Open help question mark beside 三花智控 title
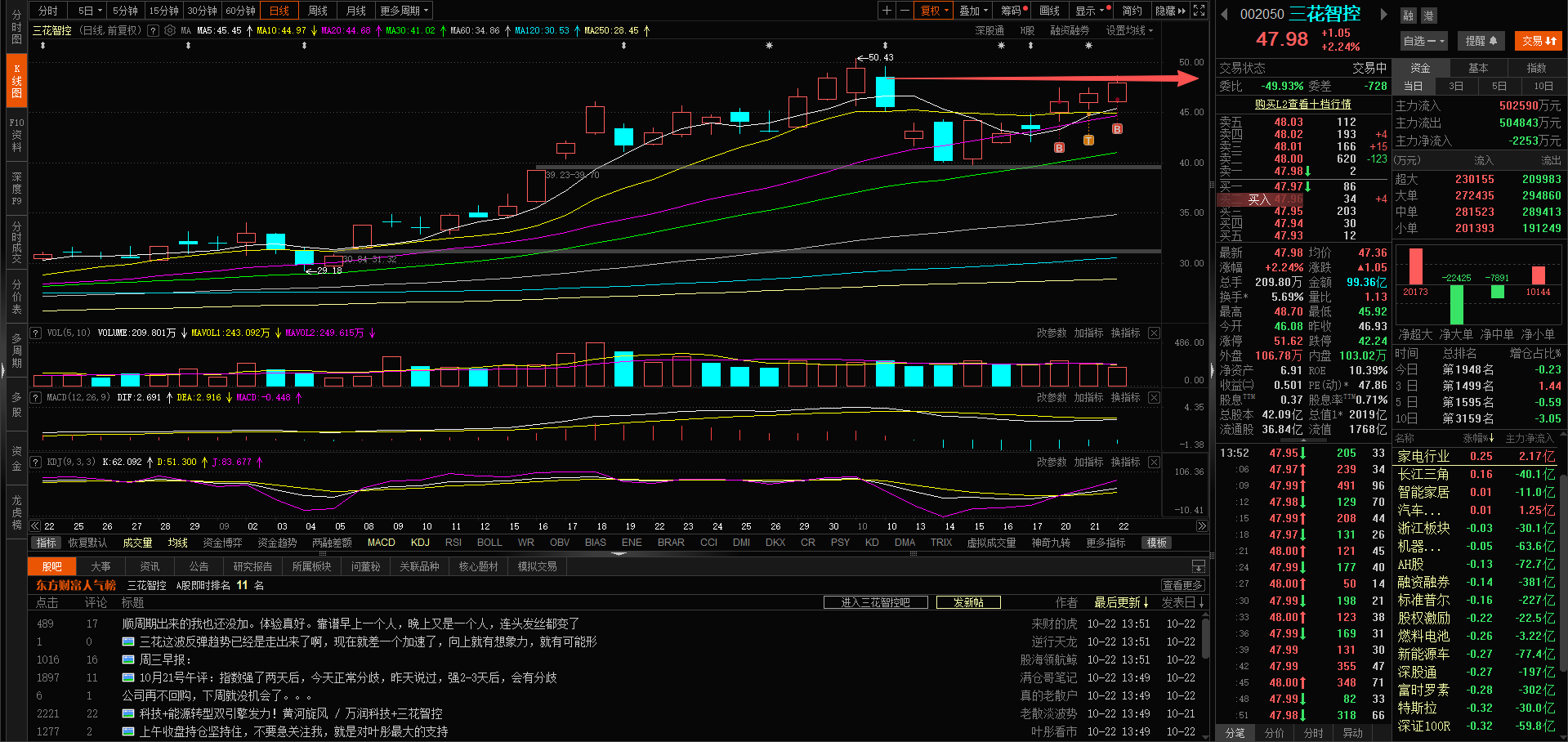The height and width of the screenshot is (742, 1568). 153,30
